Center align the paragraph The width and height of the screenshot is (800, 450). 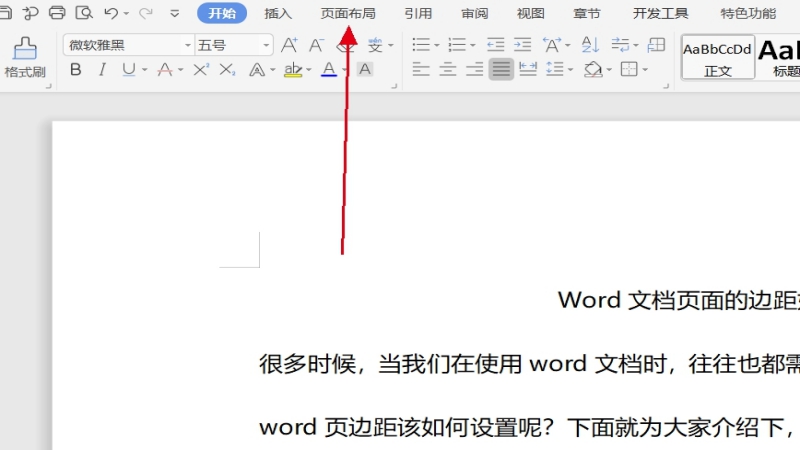pyautogui.click(x=448, y=69)
